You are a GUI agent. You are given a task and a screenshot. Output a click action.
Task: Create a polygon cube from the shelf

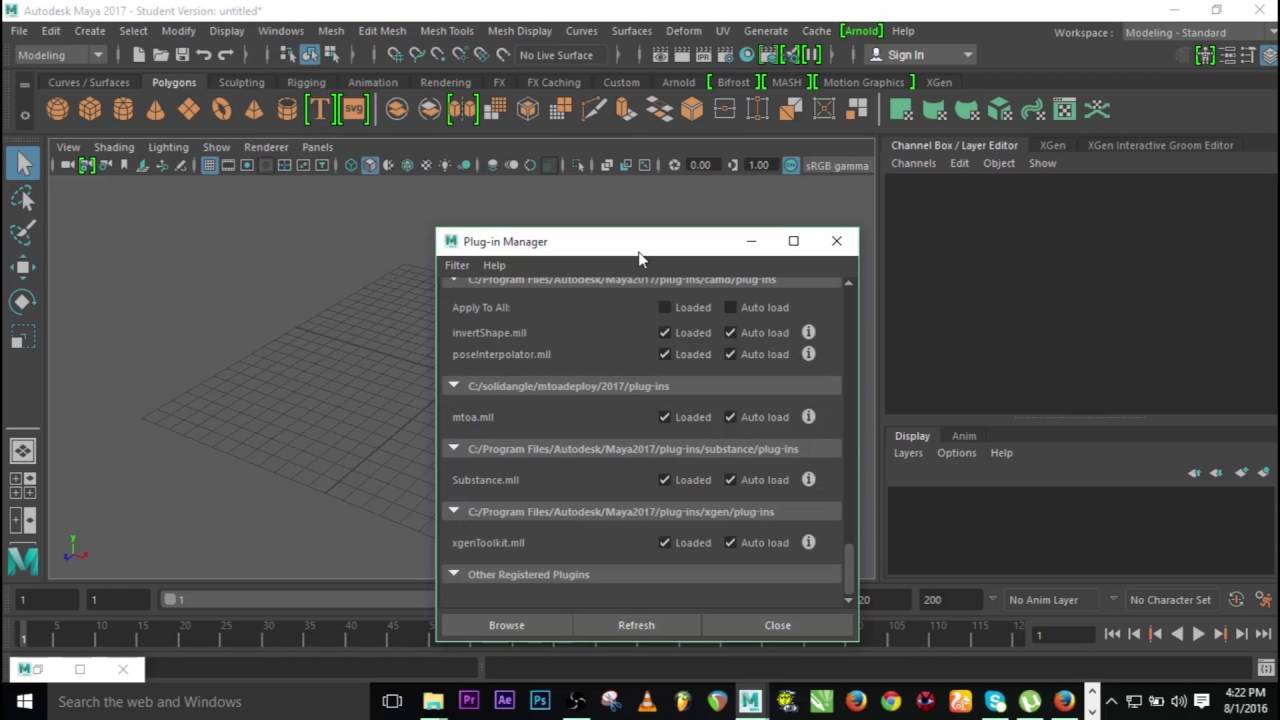[x=90, y=110]
